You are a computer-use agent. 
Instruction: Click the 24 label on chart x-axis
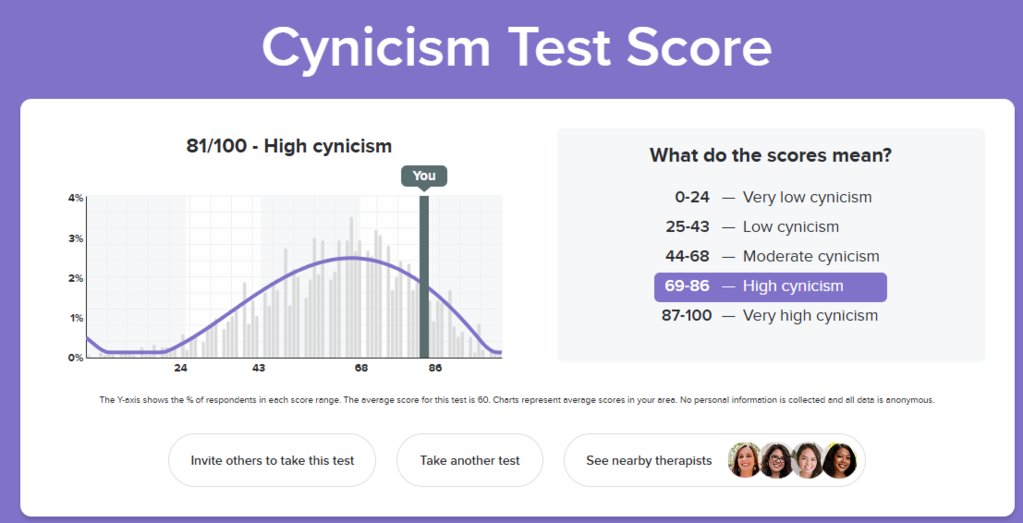pos(181,368)
